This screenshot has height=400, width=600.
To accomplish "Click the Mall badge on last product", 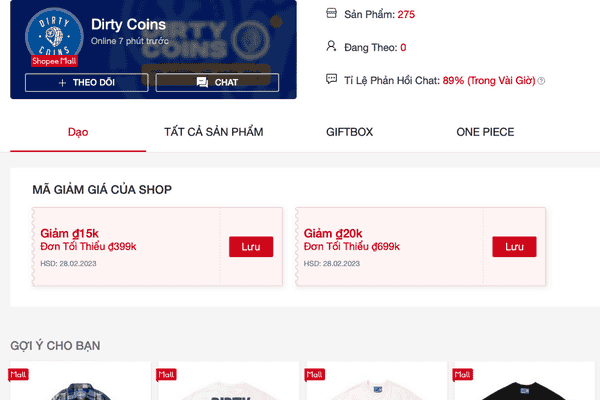I will pyautogui.click(x=465, y=373).
